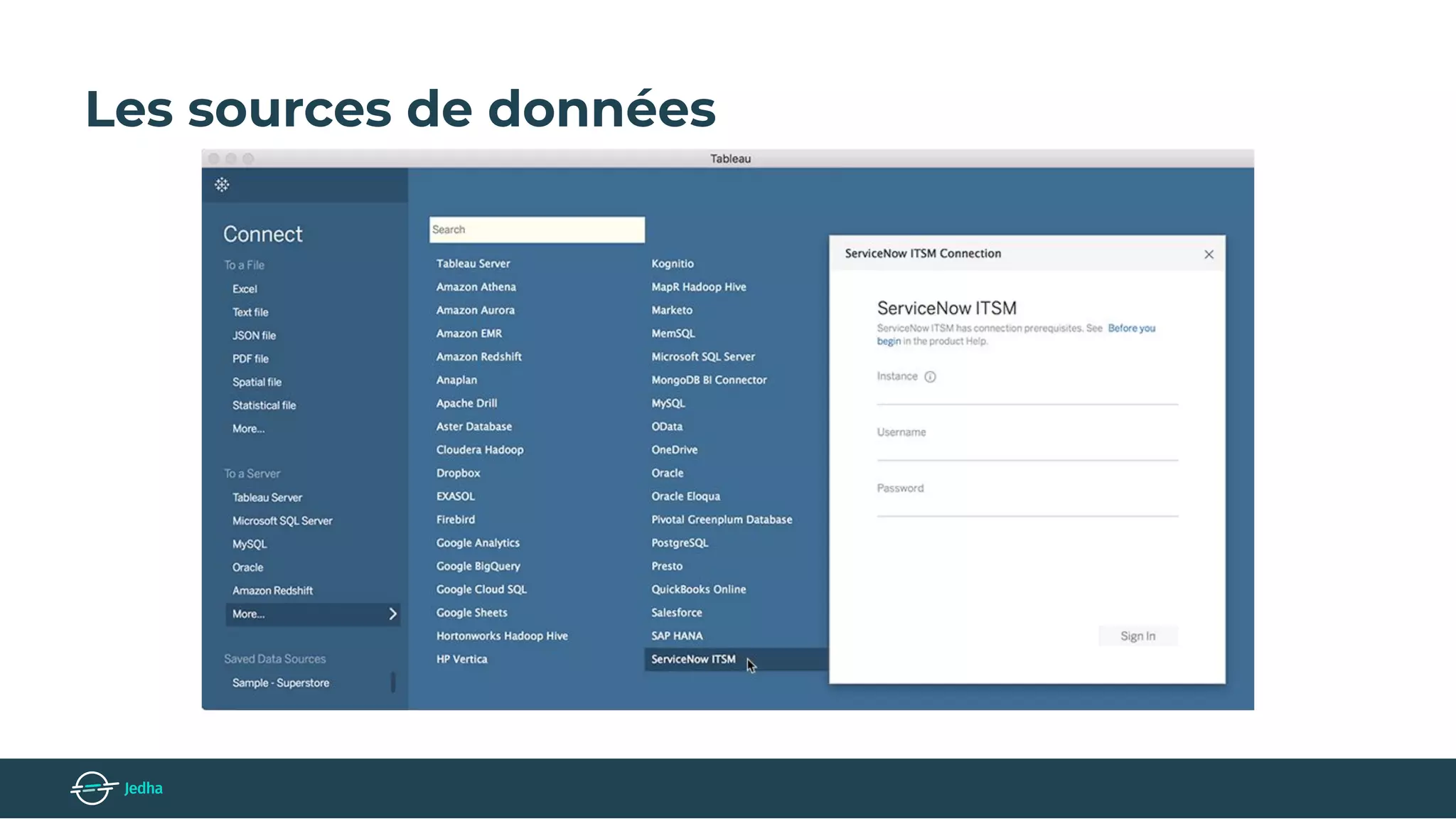1456x819 pixels.
Task: Connect to a Statistical file
Action: (264, 405)
